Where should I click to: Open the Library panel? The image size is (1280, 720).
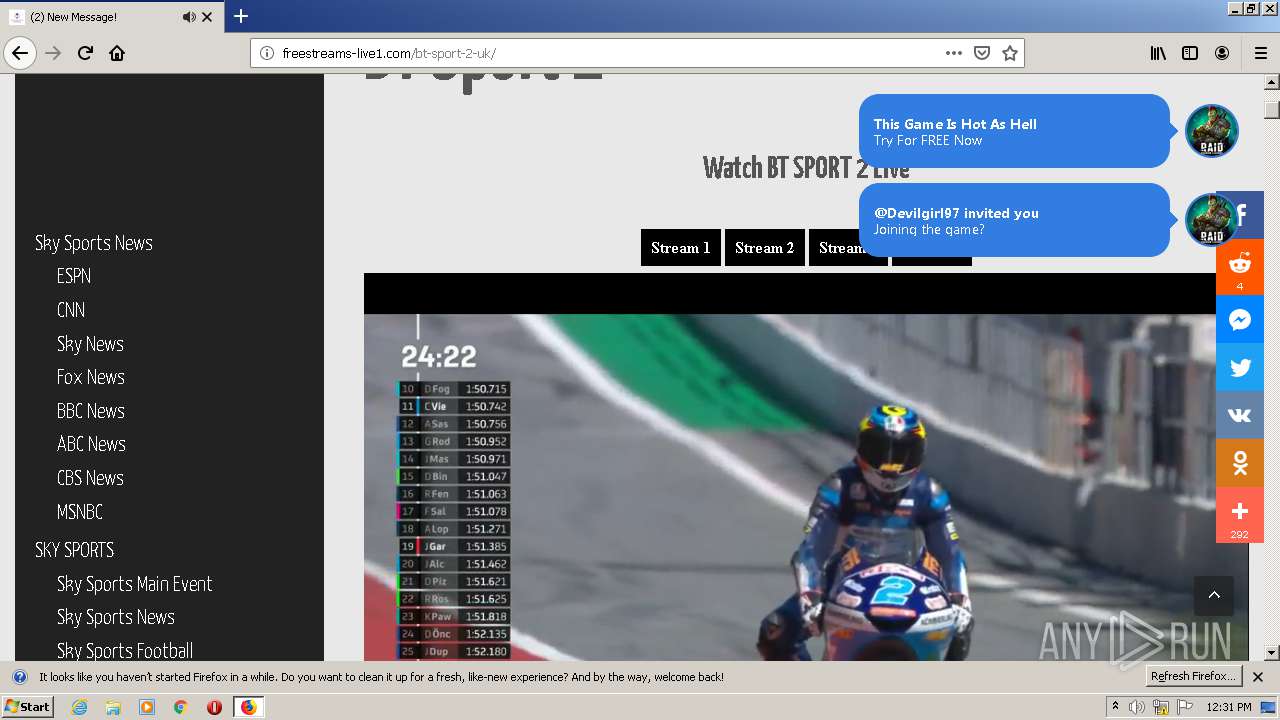[x=1158, y=53]
